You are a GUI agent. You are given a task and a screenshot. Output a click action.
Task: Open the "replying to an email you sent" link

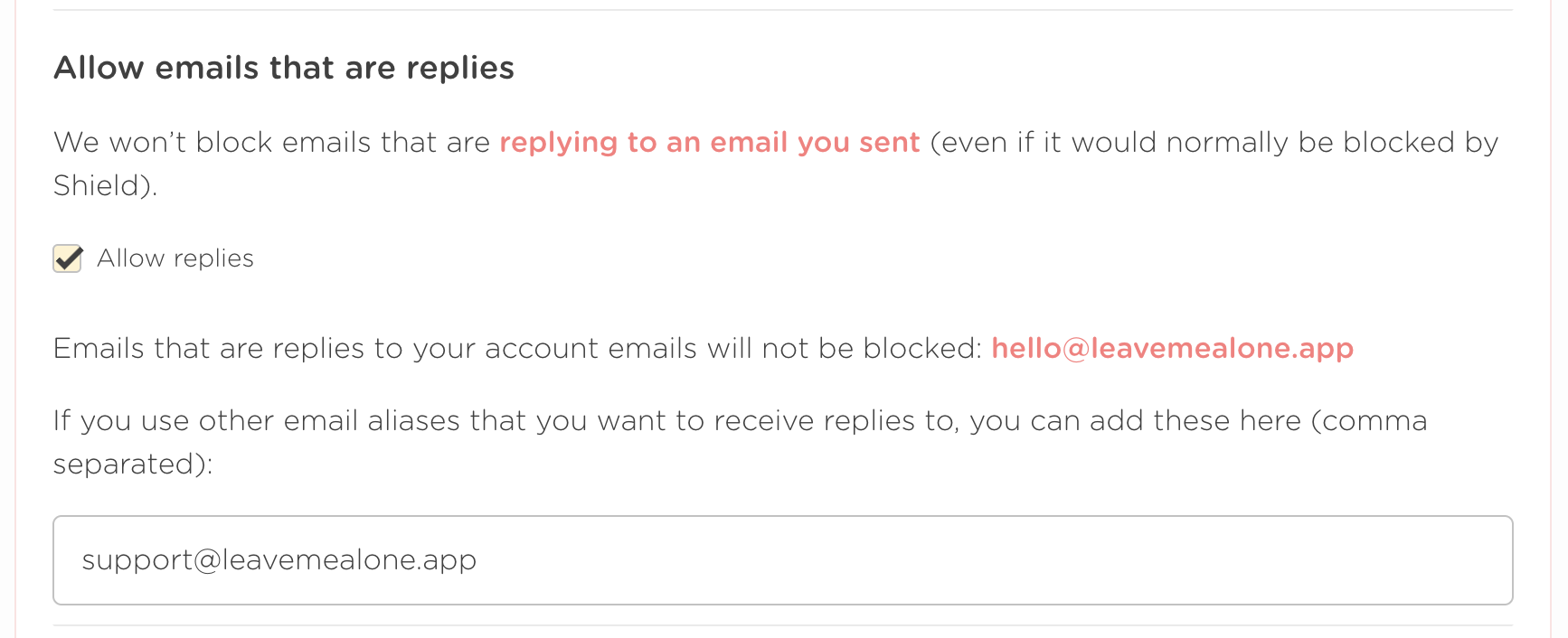pyautogui.click(x=709, y=143)
